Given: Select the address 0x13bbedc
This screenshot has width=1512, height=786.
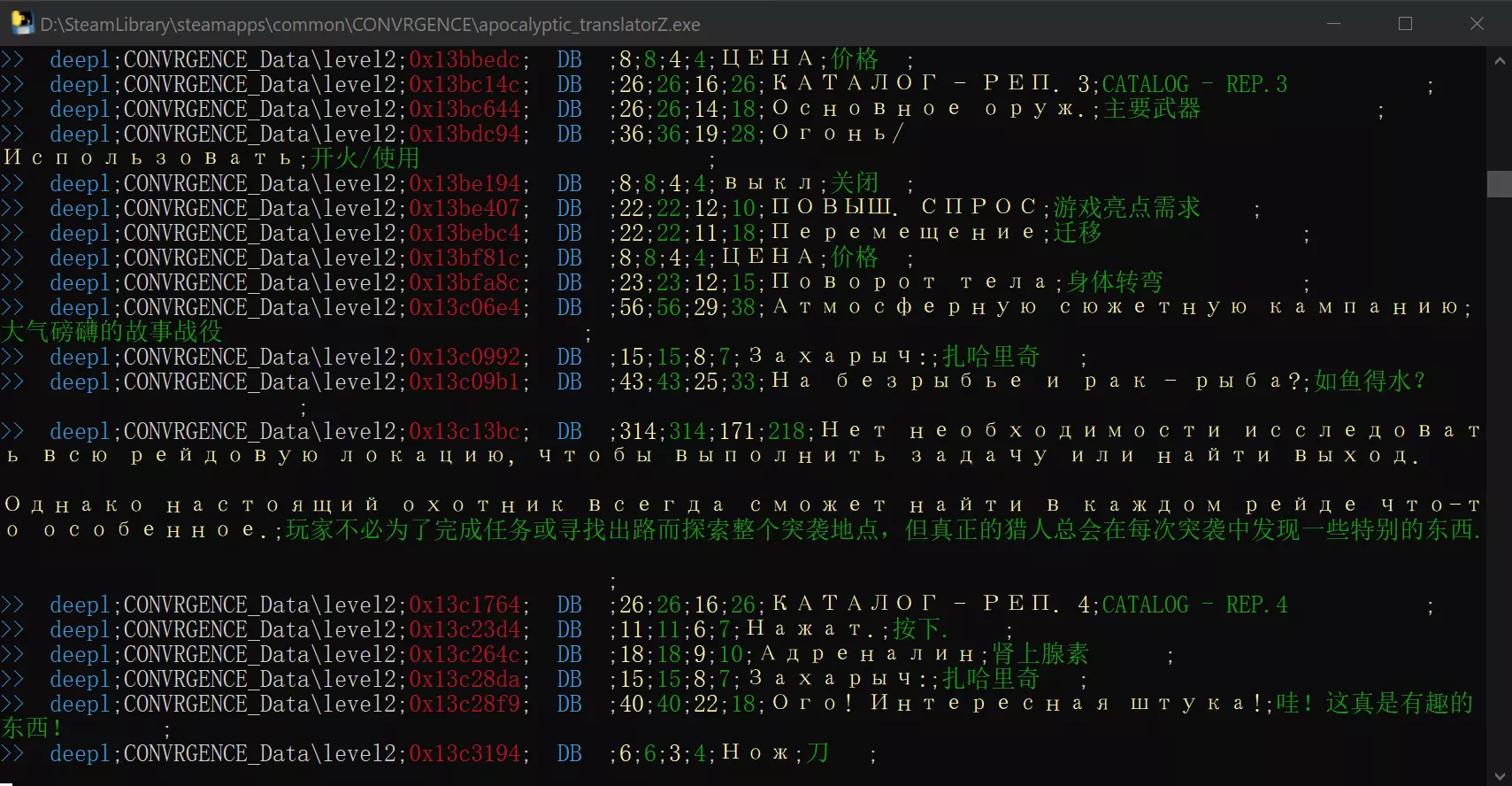Looking at the screenshot, I should (464, 59).
